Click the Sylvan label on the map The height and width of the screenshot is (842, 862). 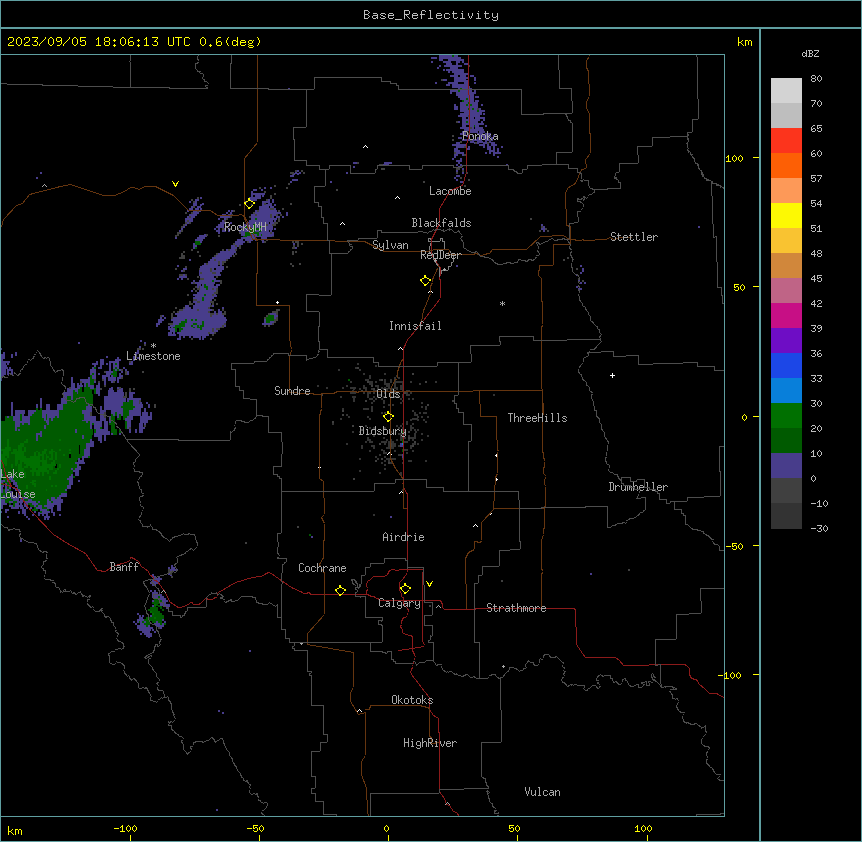click(x=390, y=245)
